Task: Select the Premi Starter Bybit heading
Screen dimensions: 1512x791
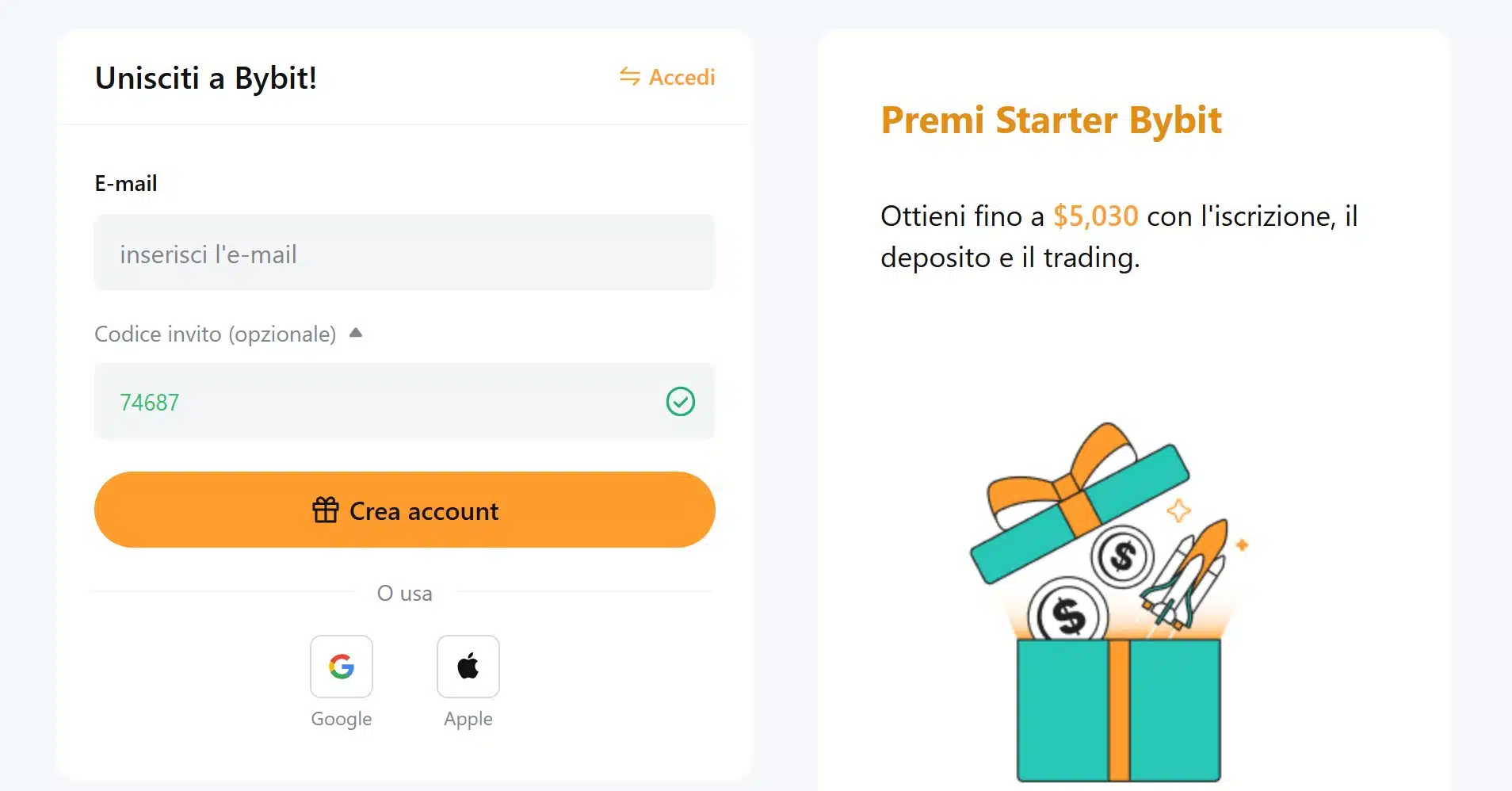Action: pyautogui.click(x=1051, y=120)
